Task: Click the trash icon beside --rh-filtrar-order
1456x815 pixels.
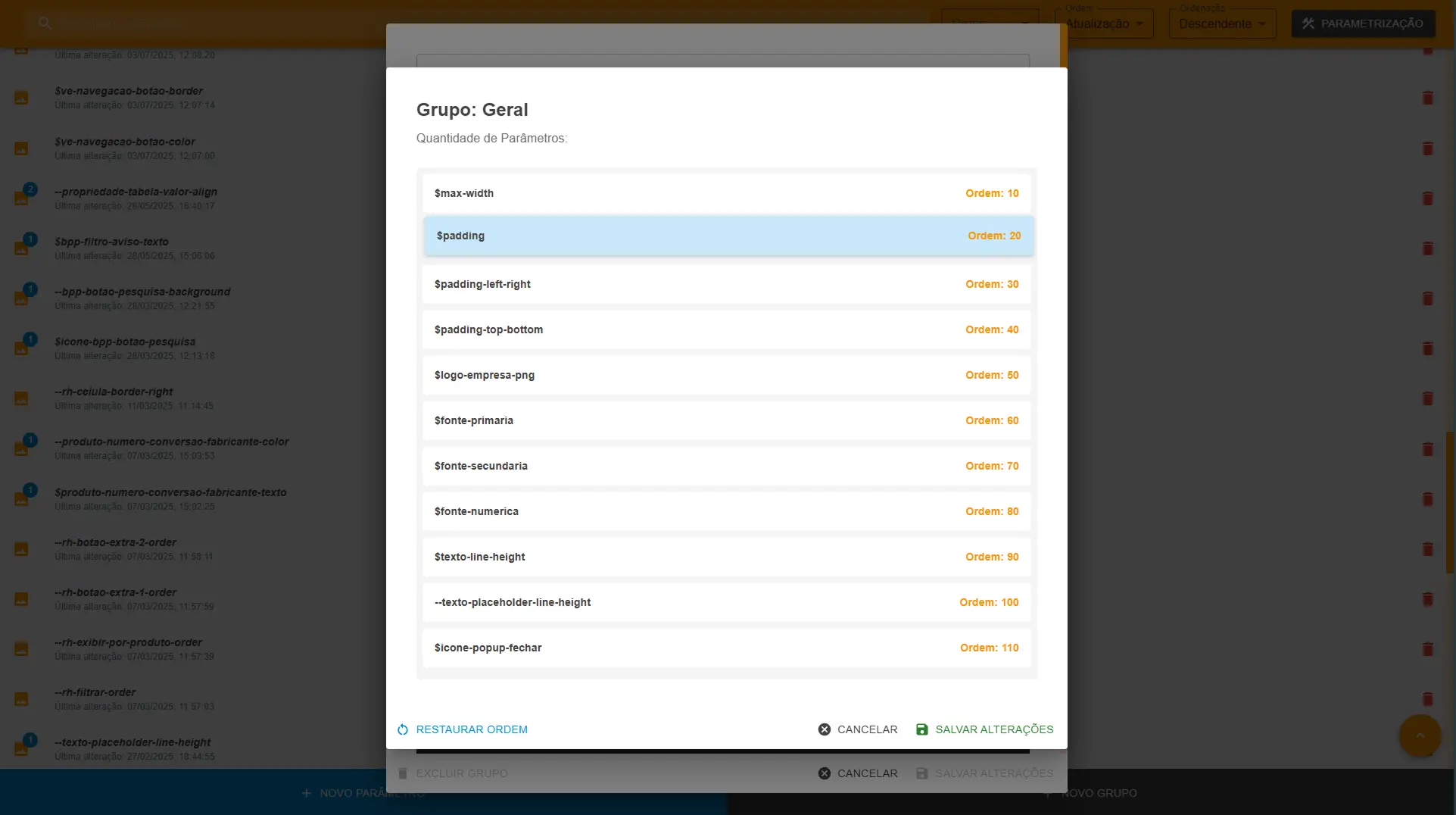Action: coord(1428,699)
